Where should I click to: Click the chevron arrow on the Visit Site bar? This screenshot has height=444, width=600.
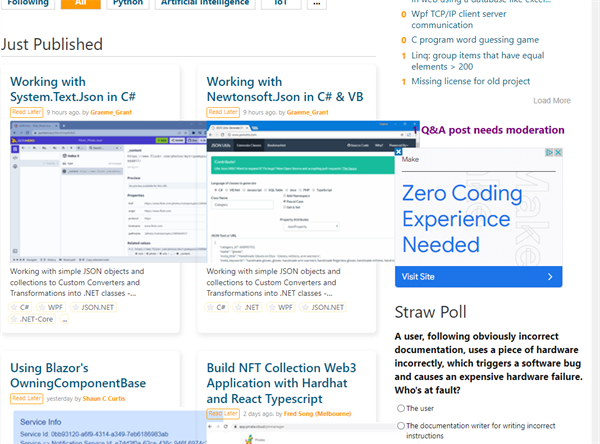pyautogui.click(x=550, y=277)
